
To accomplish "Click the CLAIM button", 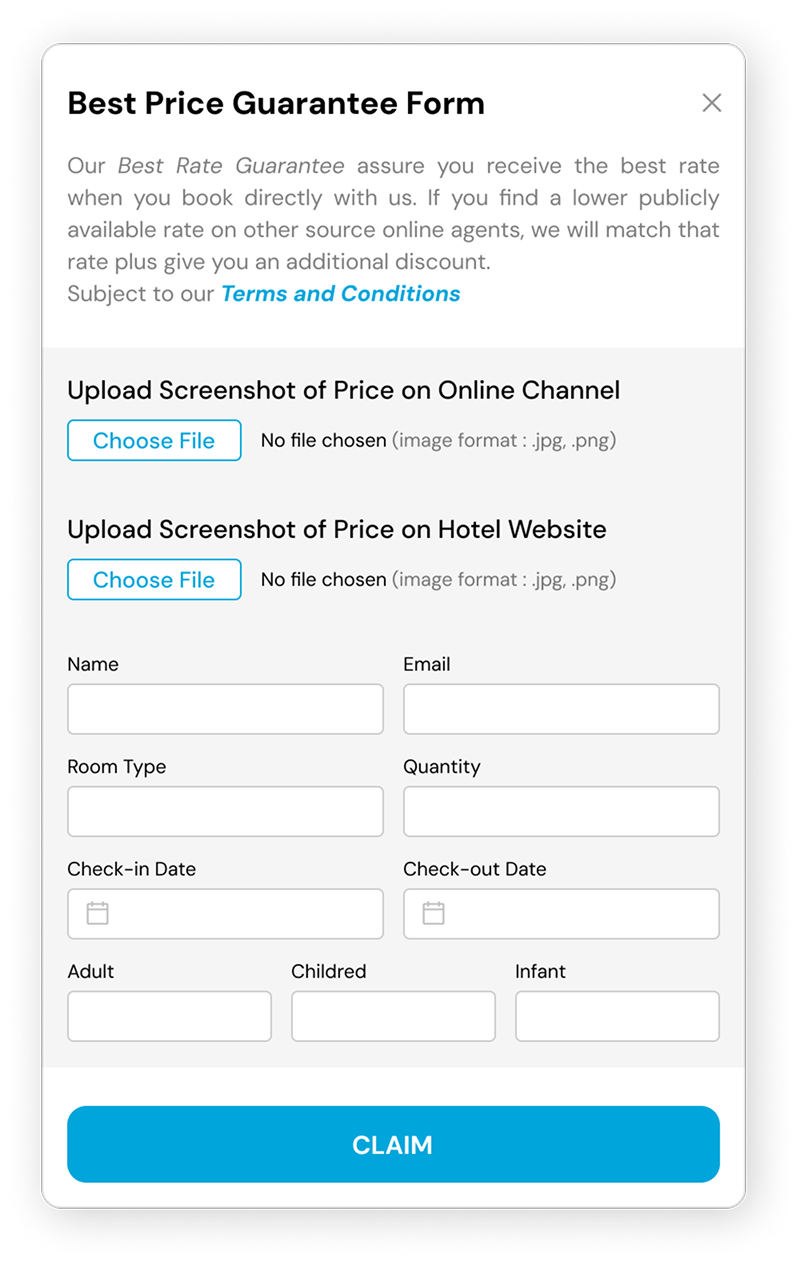I will pos(393,1144).
